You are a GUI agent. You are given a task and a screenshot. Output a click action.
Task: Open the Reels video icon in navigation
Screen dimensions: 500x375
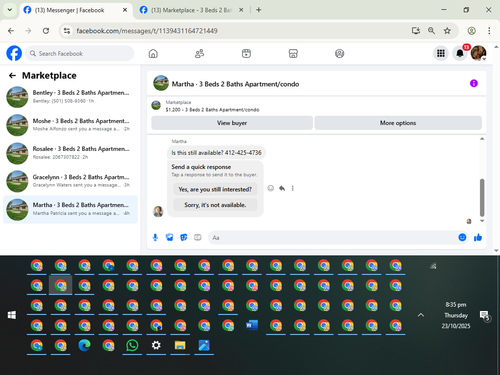[x=246, y=54]
